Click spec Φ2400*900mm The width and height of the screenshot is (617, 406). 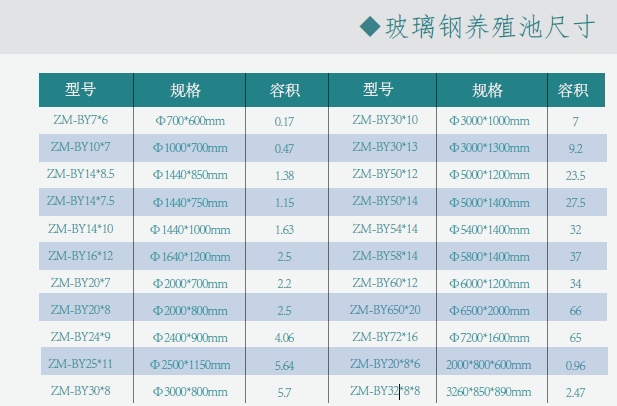point(190,338)
